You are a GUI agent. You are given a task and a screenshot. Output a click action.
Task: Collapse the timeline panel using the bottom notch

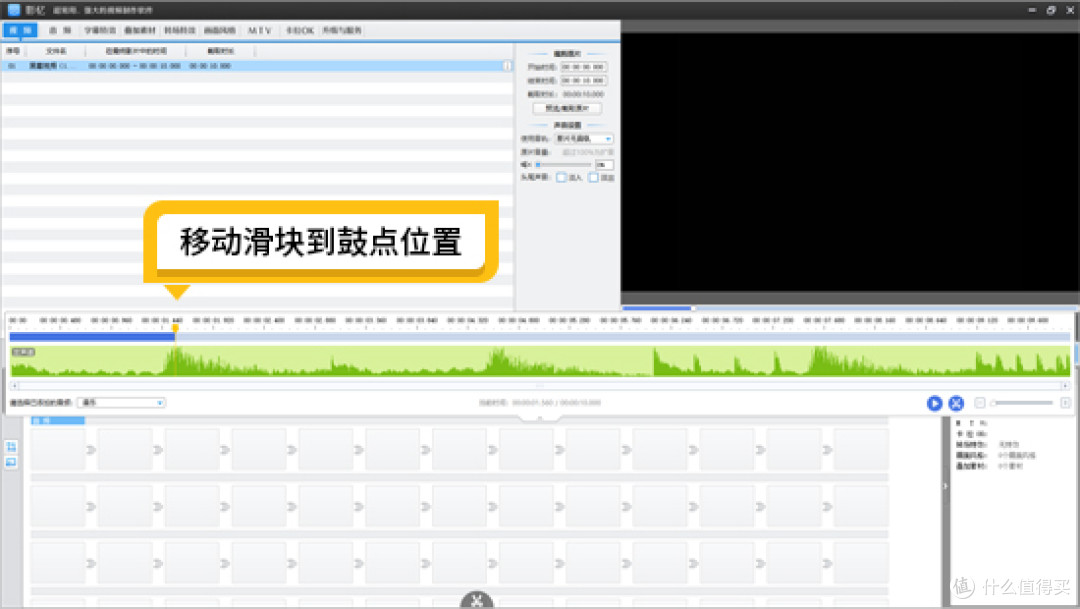click(540, 418)
